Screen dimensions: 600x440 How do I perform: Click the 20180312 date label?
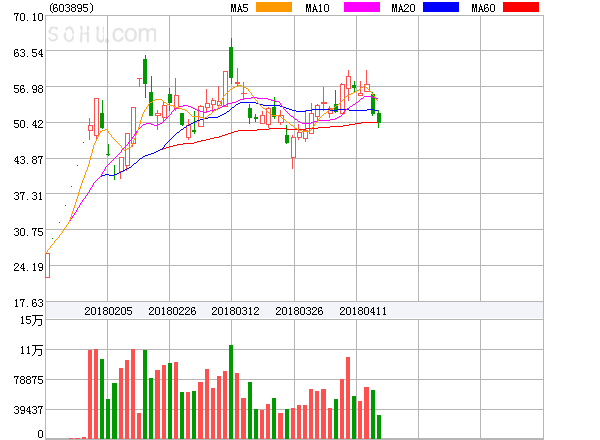235,311
